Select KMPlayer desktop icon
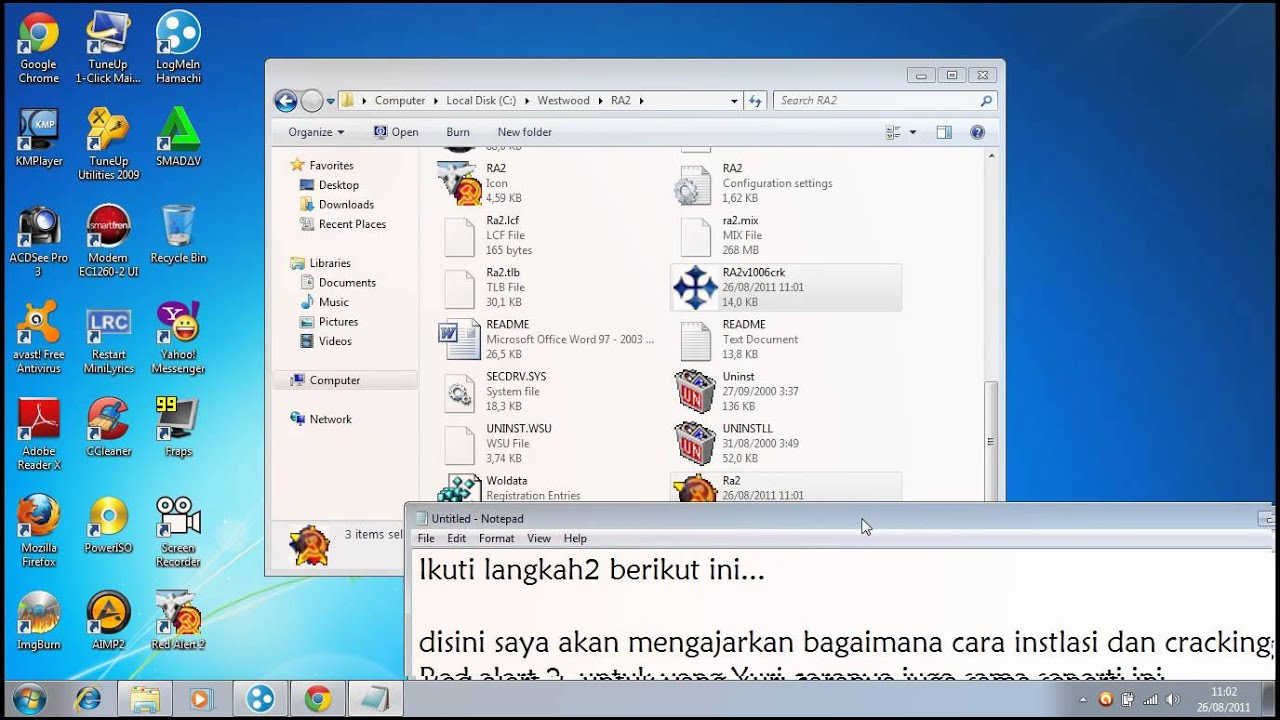This screenshot has height=720, width=1280. coord(38,138)
